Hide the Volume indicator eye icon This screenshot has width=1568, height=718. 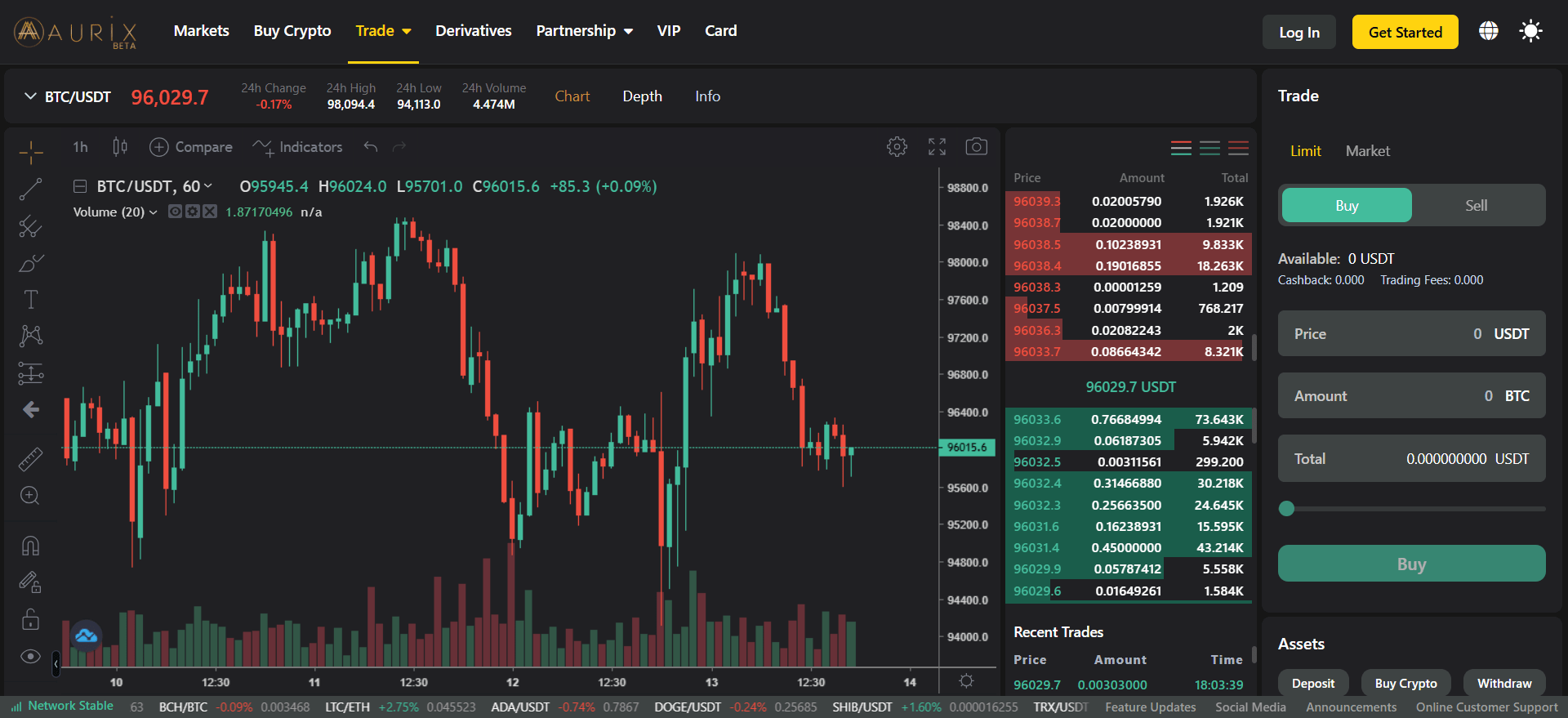point(175,212)
